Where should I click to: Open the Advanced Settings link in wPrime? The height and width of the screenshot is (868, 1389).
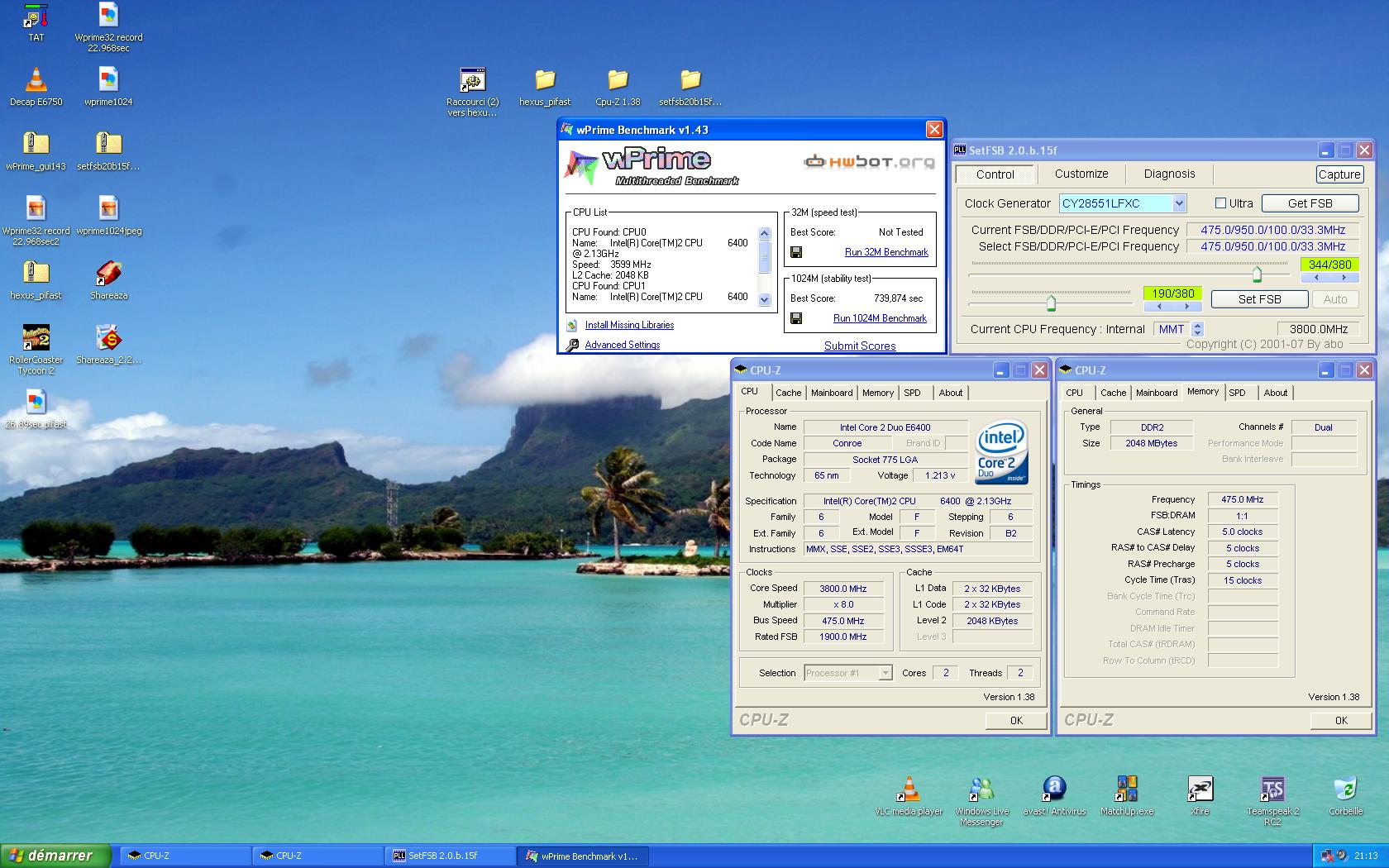(x=623, y=345)
